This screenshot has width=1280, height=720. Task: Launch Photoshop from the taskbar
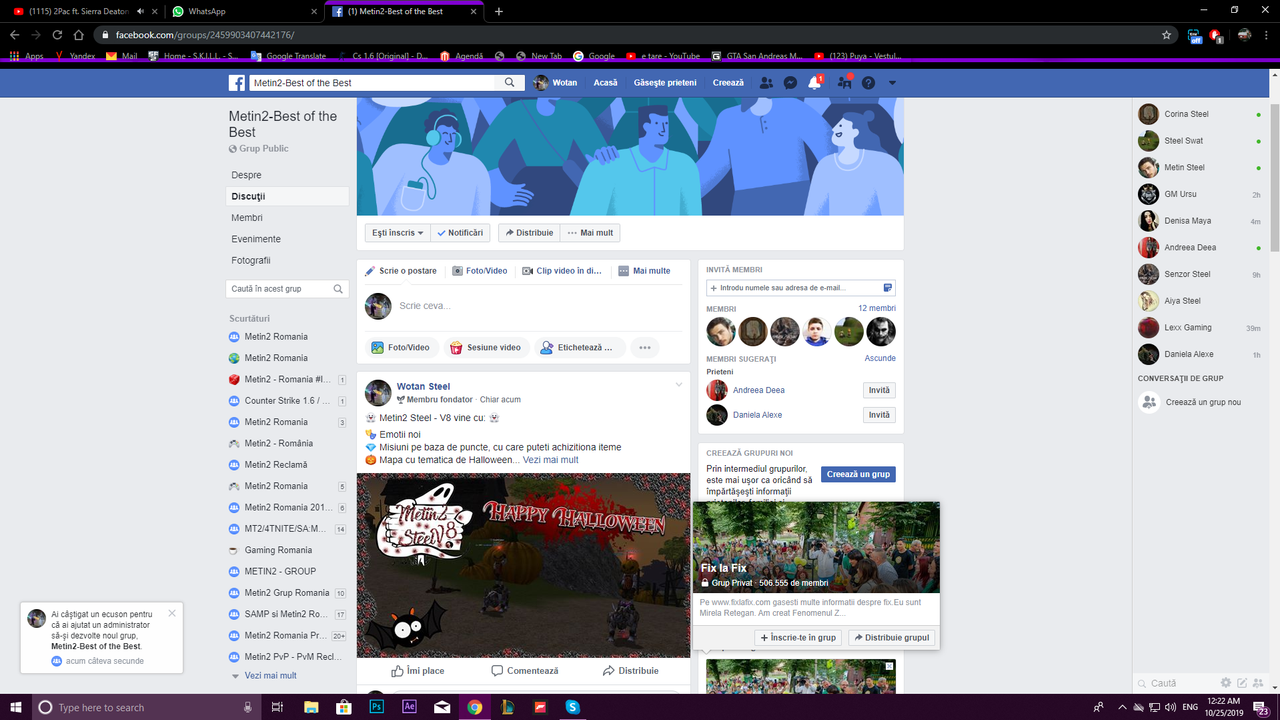[x=376, y=708]
